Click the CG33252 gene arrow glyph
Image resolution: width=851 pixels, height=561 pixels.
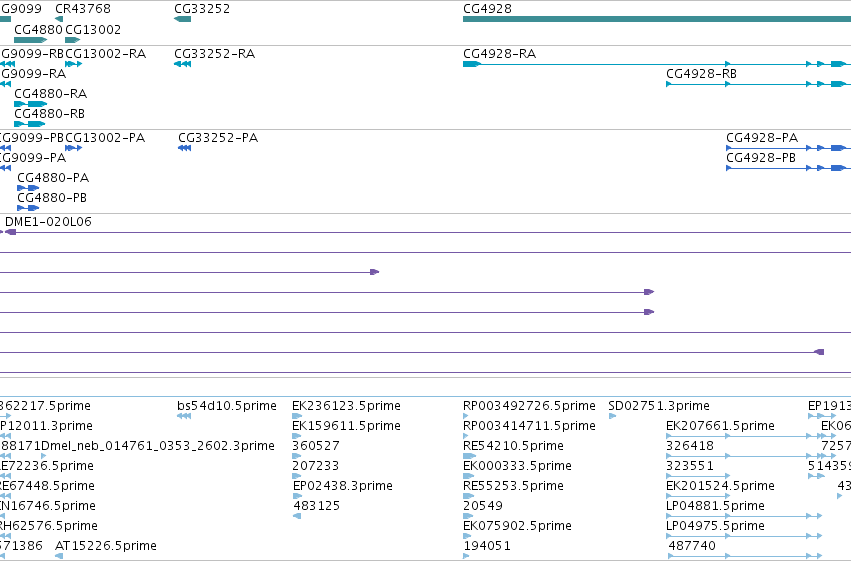[x=182, y=19]
